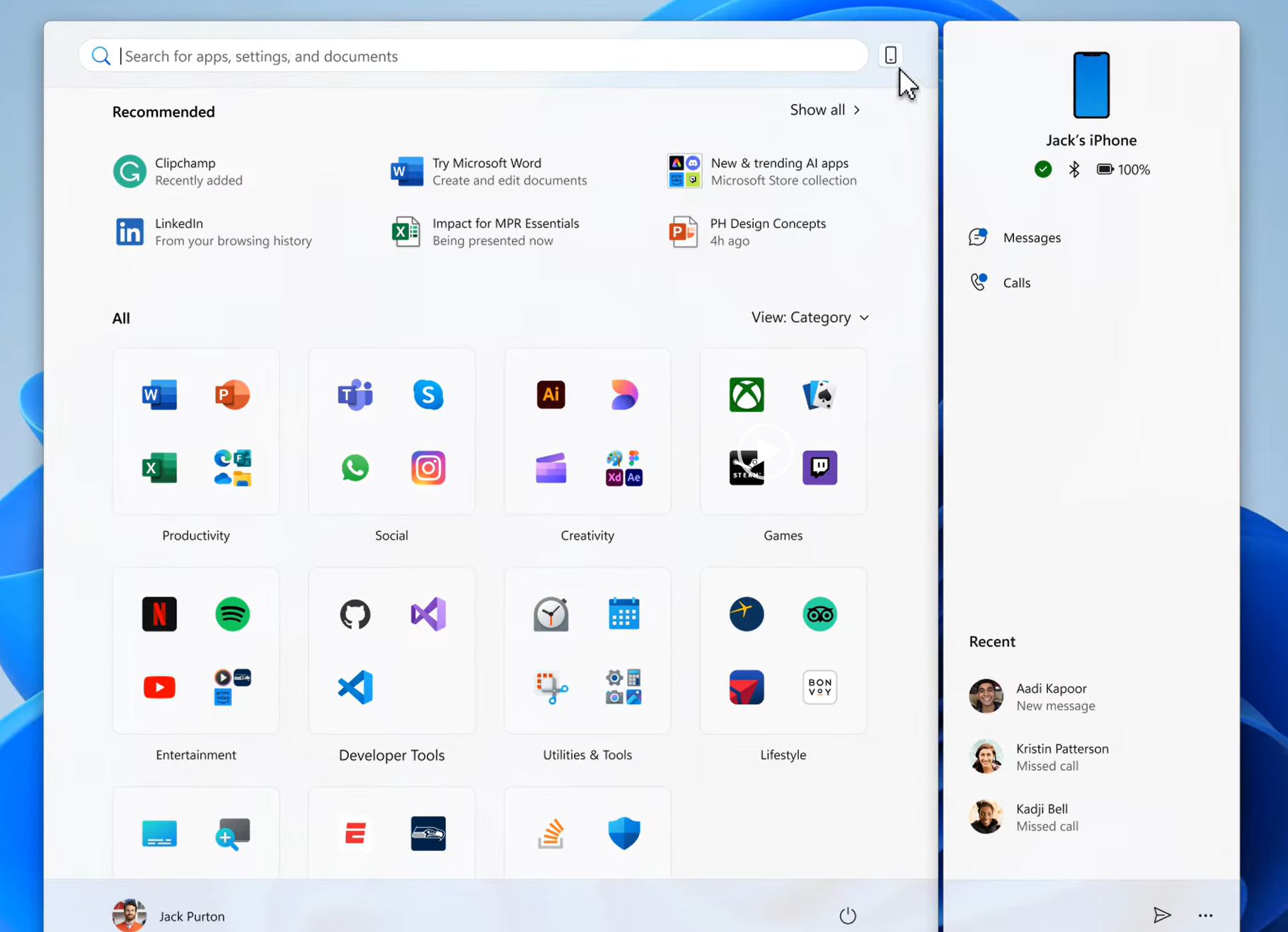Open Clipchamp recommended item
Screen dimensions: 1288x932
(x=178, y=171)
